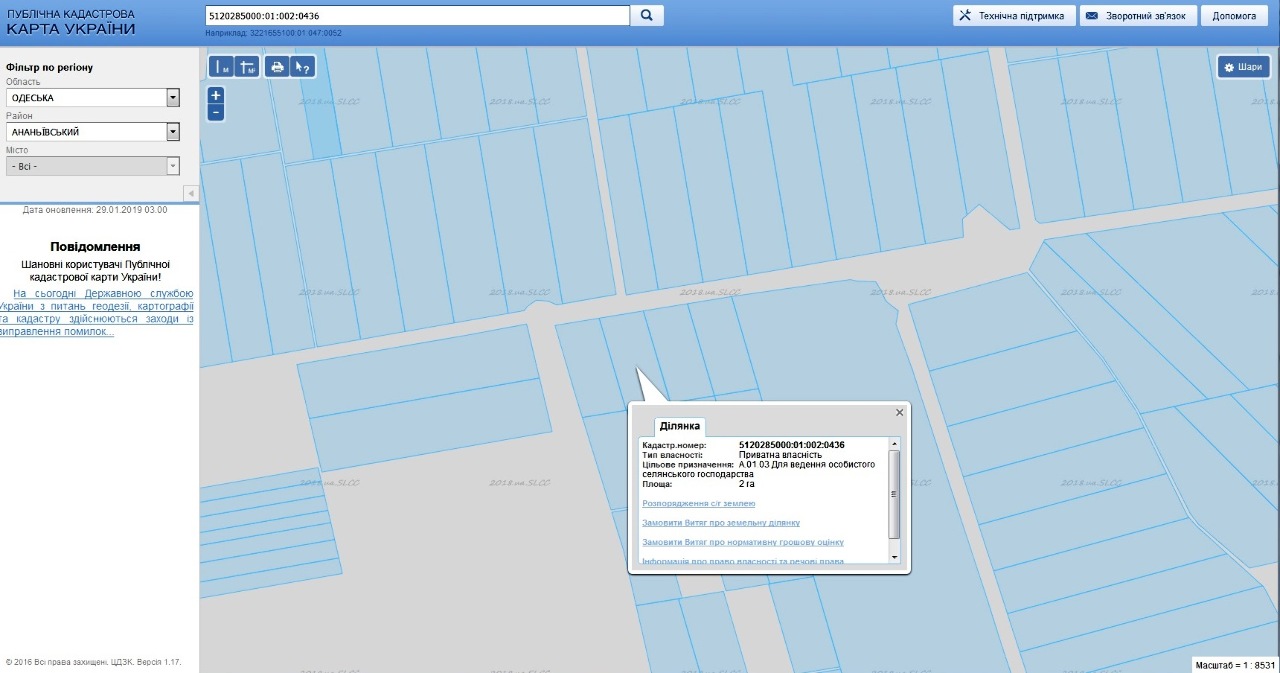Click the example number below search
The image size is (1280, 673).
click(295, 33)
